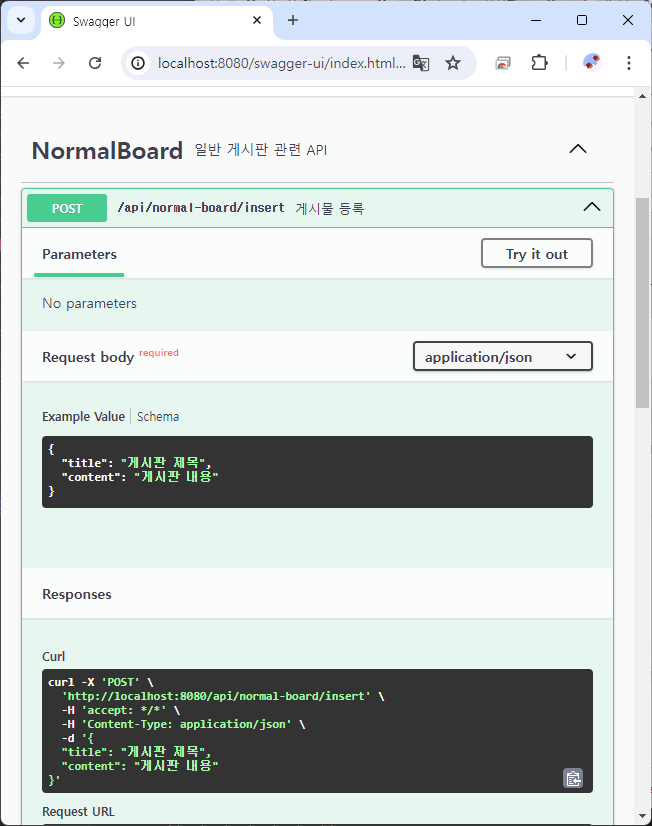Click the Curl label

(54, 656)
